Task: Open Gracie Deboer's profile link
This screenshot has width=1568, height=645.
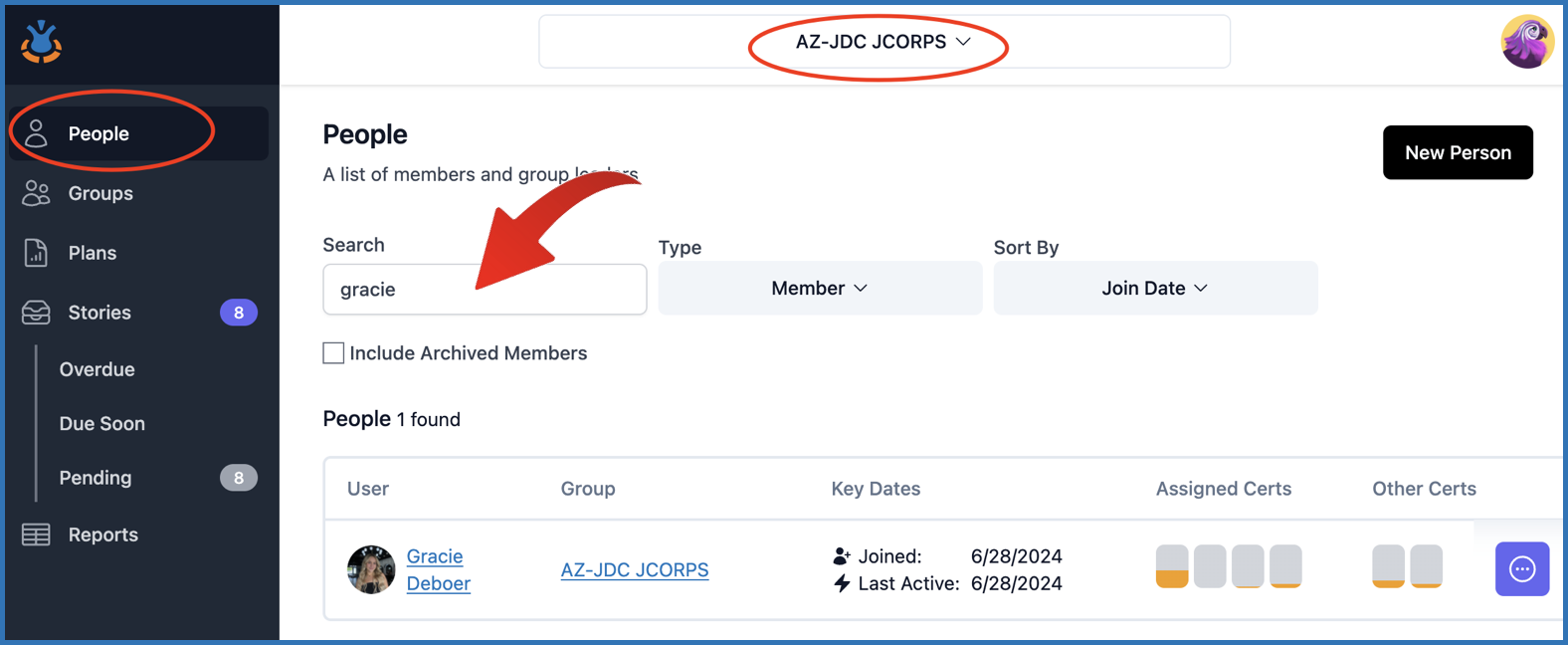Action: click(x=436, y=569)
